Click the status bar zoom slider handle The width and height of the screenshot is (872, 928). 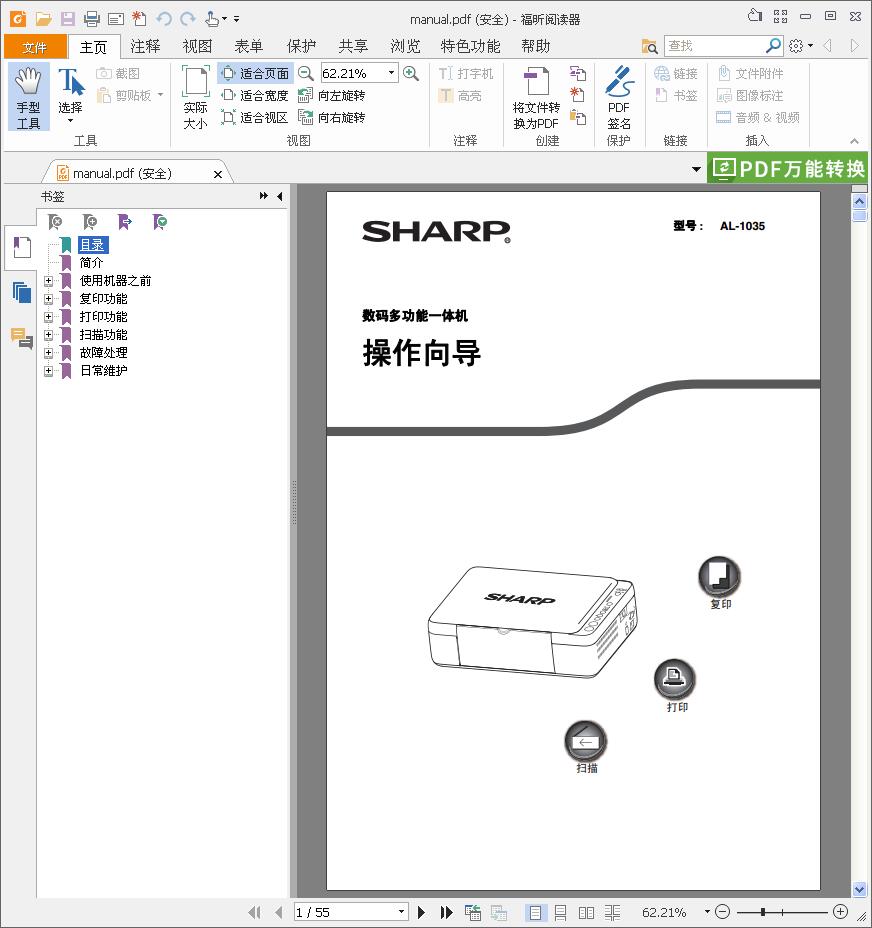click(763, 911)
